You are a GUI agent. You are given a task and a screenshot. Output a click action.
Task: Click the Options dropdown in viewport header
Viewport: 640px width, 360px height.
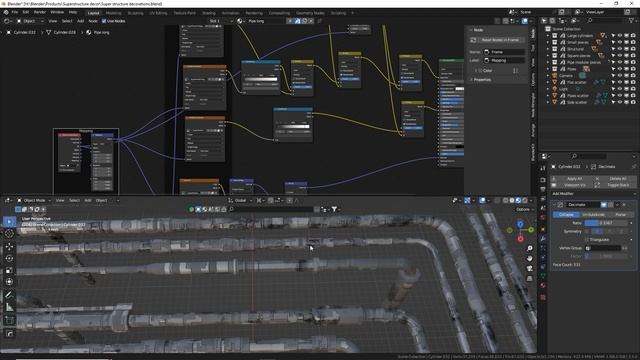tap(524, 209)
